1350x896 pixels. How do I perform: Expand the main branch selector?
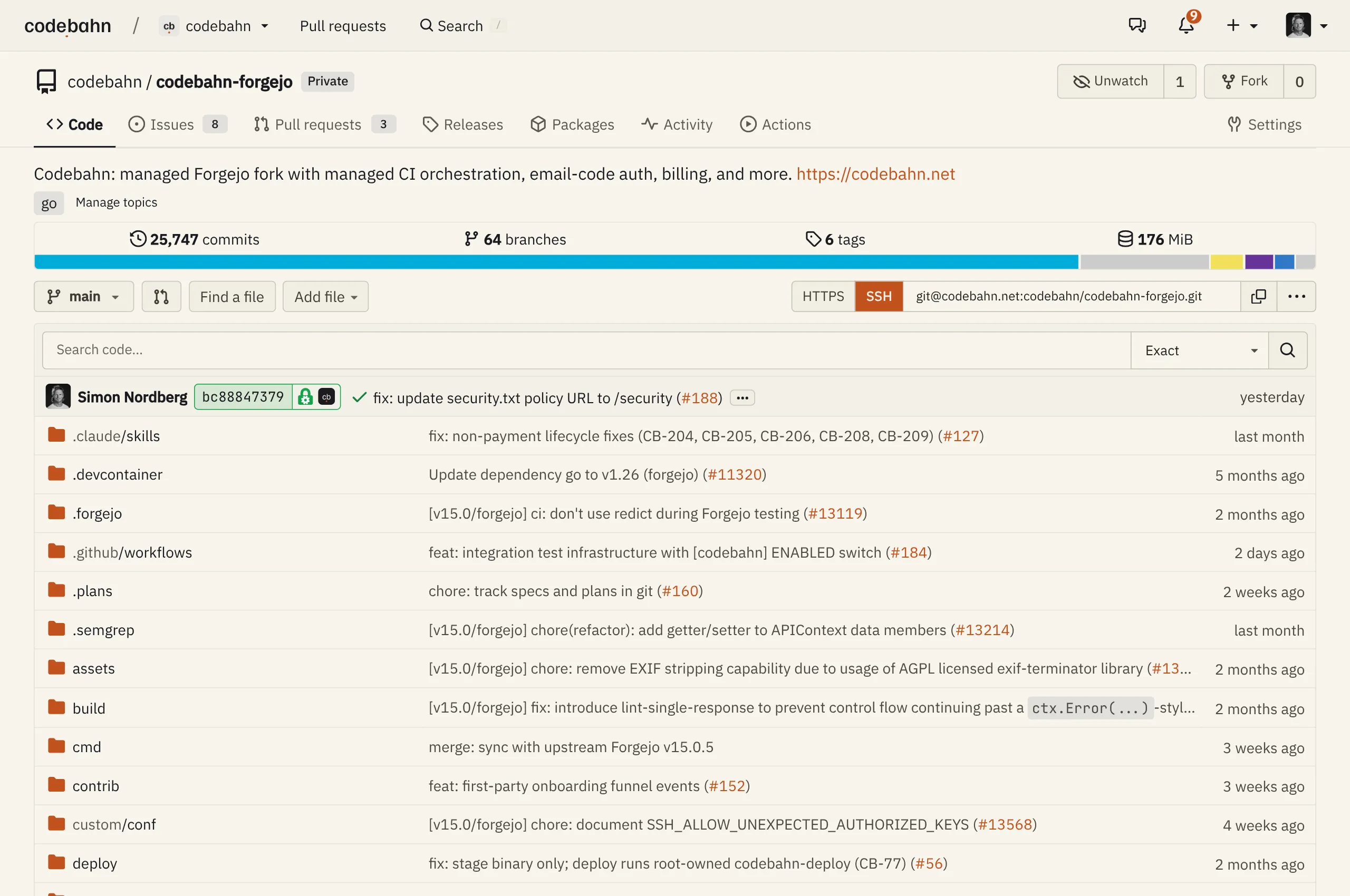click(83, 297)
